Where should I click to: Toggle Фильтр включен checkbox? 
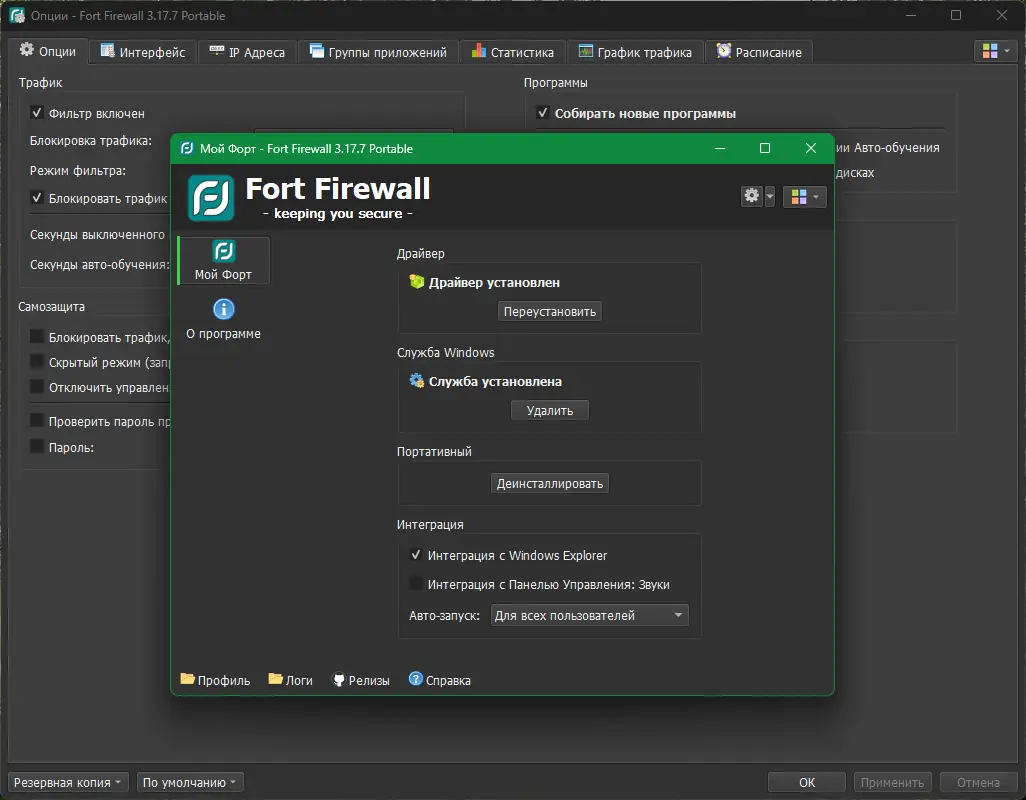[37, 113]
